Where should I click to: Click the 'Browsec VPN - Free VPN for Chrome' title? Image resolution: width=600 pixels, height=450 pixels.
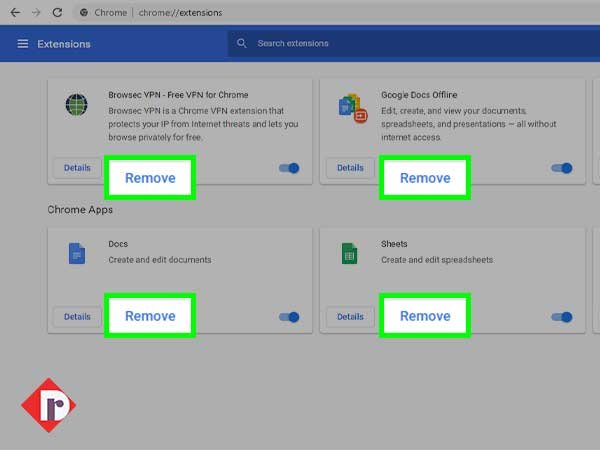tap(178, 95)
